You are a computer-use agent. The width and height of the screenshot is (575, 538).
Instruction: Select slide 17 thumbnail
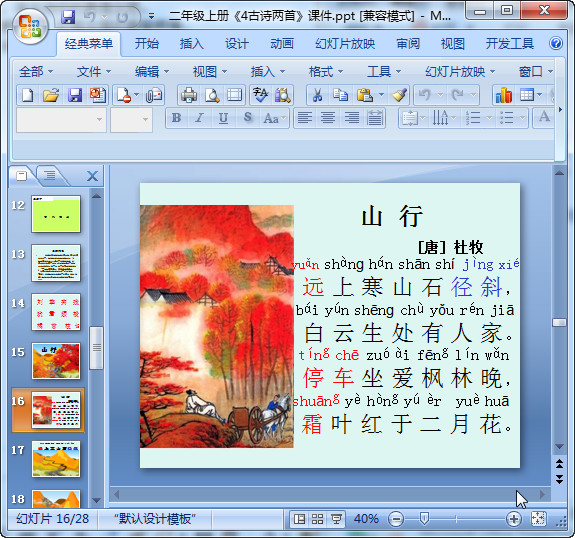tap(56, 459)
